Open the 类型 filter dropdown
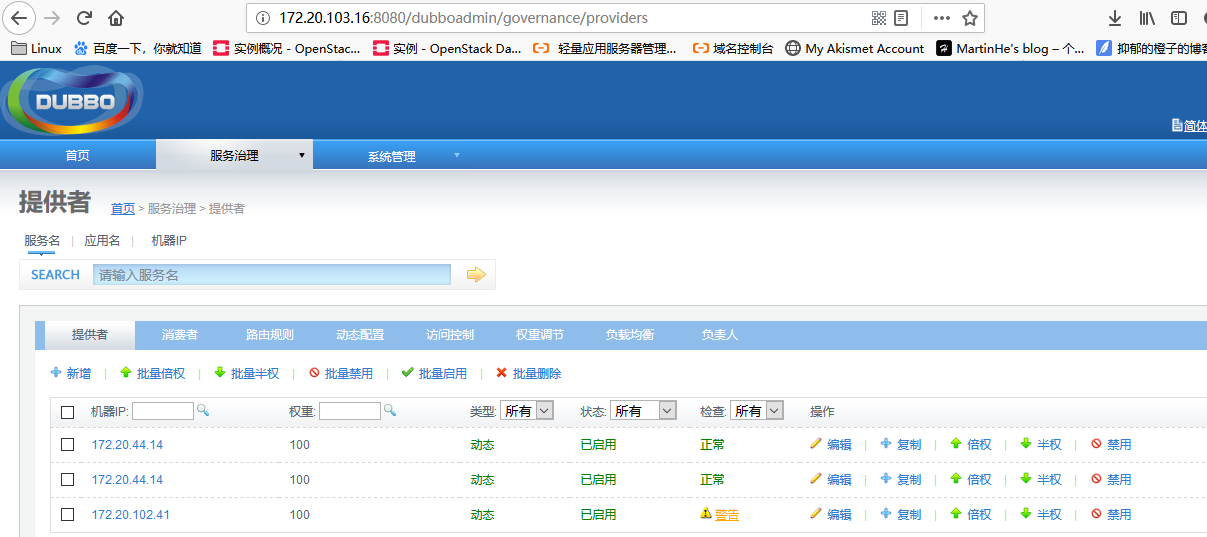This screenshot has height=537, width=1207. 528,411
